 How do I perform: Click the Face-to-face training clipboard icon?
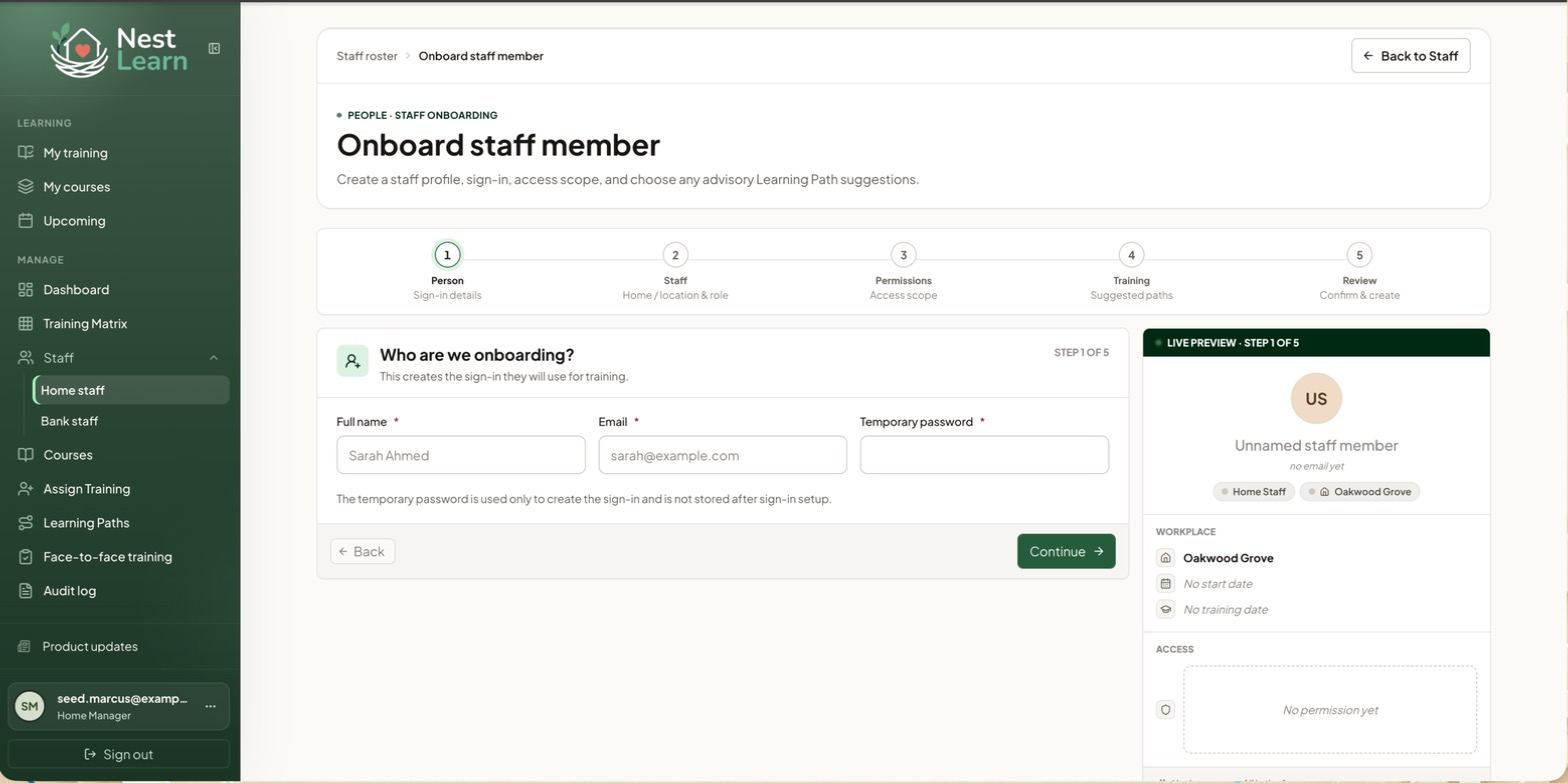tap(26, 557)
